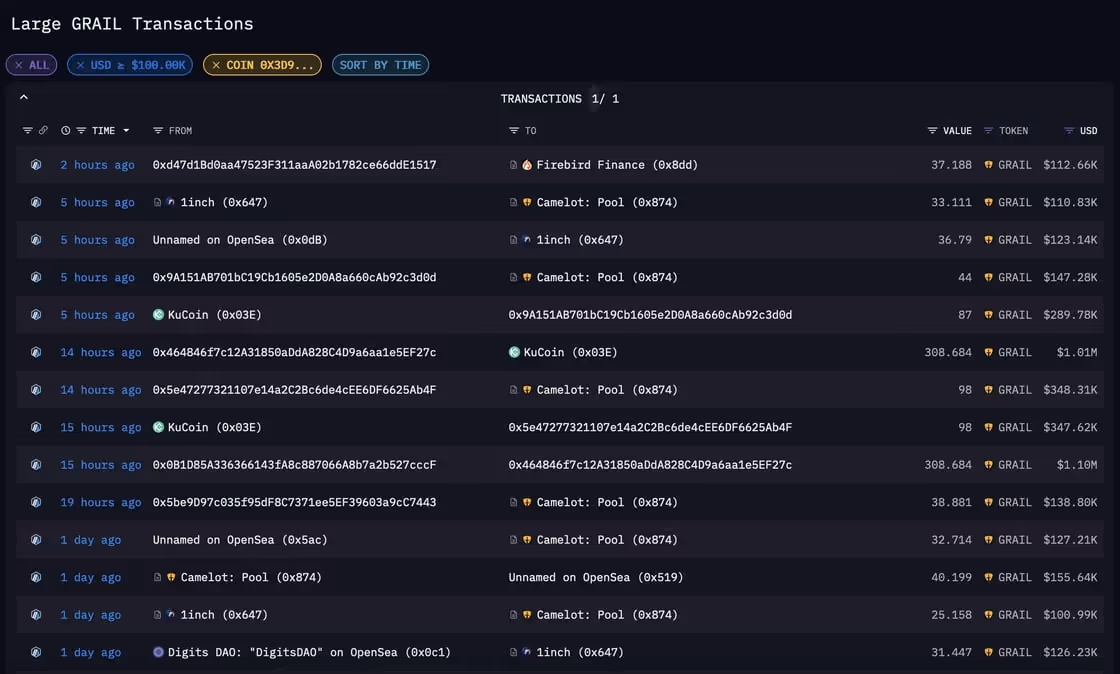The height and width of the screenshot is (674, 1120).
Task: Click the GRAIL token icon in the $112.66K row
Action: pyautogui.click(x=989, y=165)
